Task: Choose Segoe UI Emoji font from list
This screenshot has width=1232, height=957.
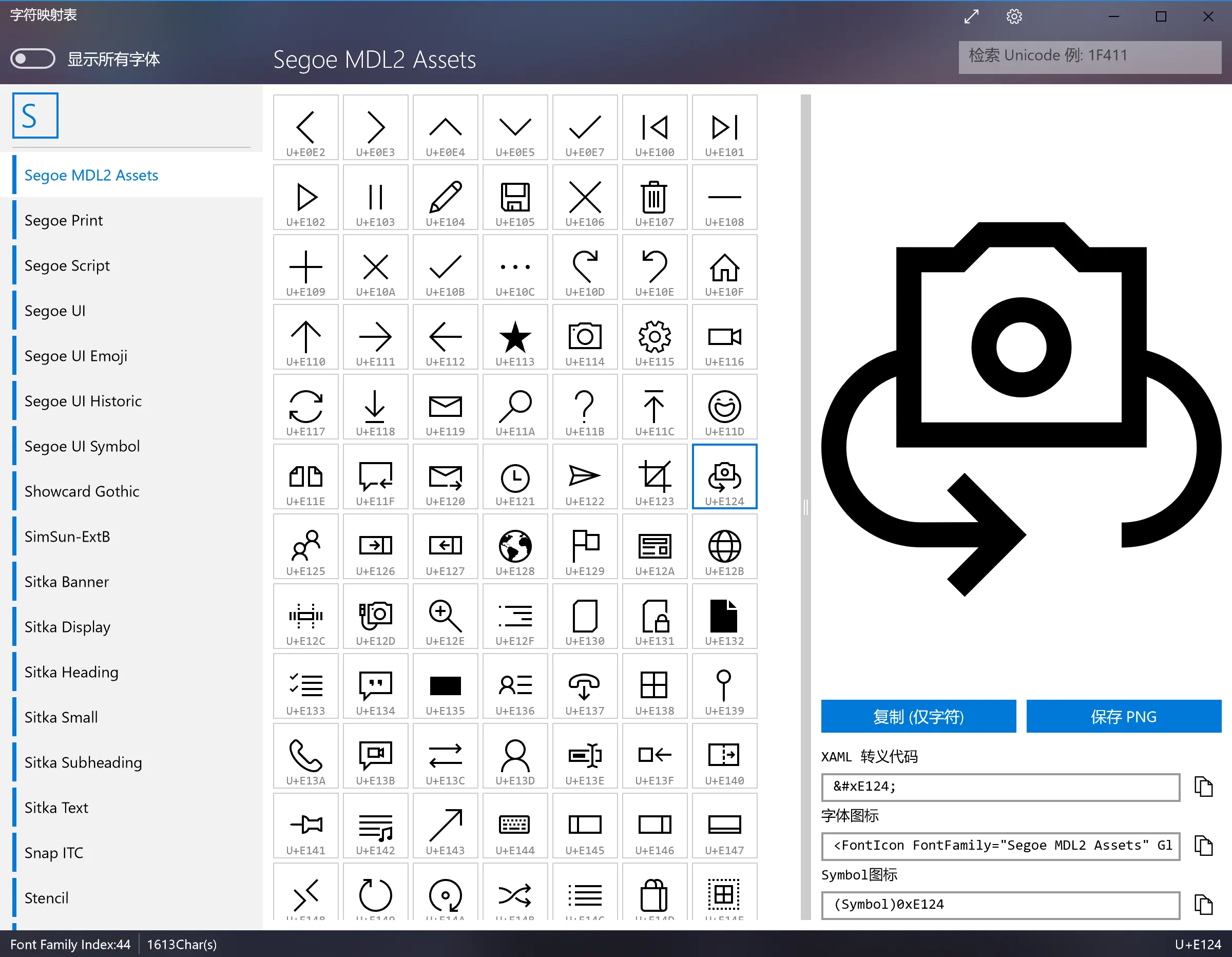Action: 76,356
